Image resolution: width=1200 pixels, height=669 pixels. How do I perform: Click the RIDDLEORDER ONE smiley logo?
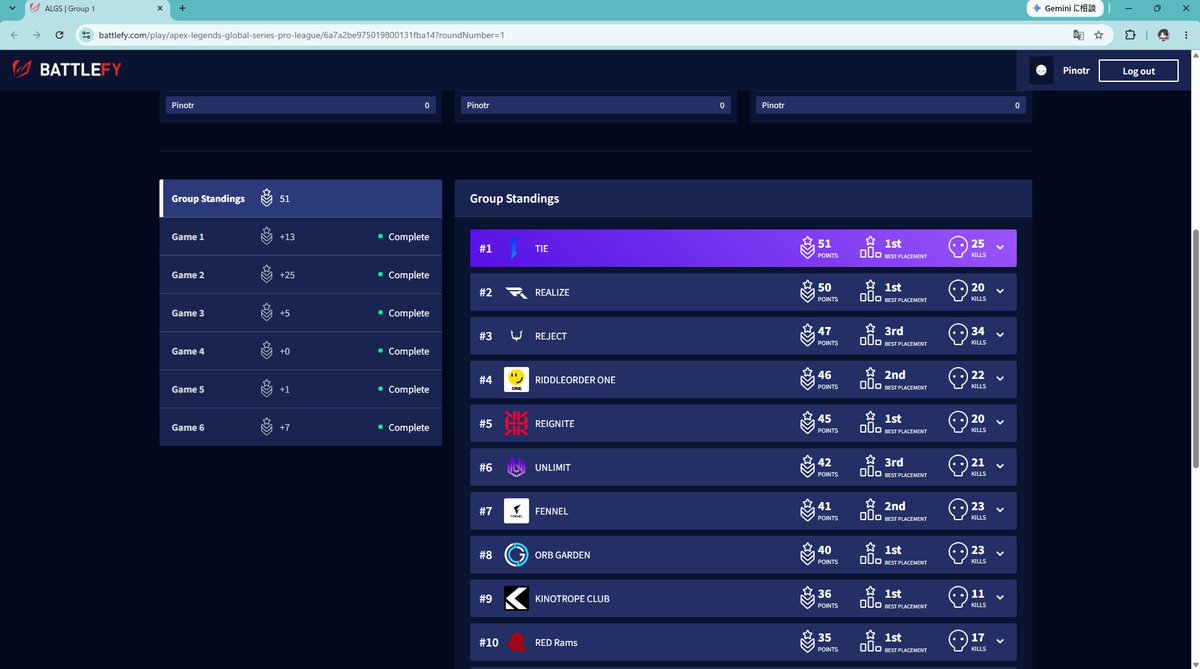tap(516, 380)
